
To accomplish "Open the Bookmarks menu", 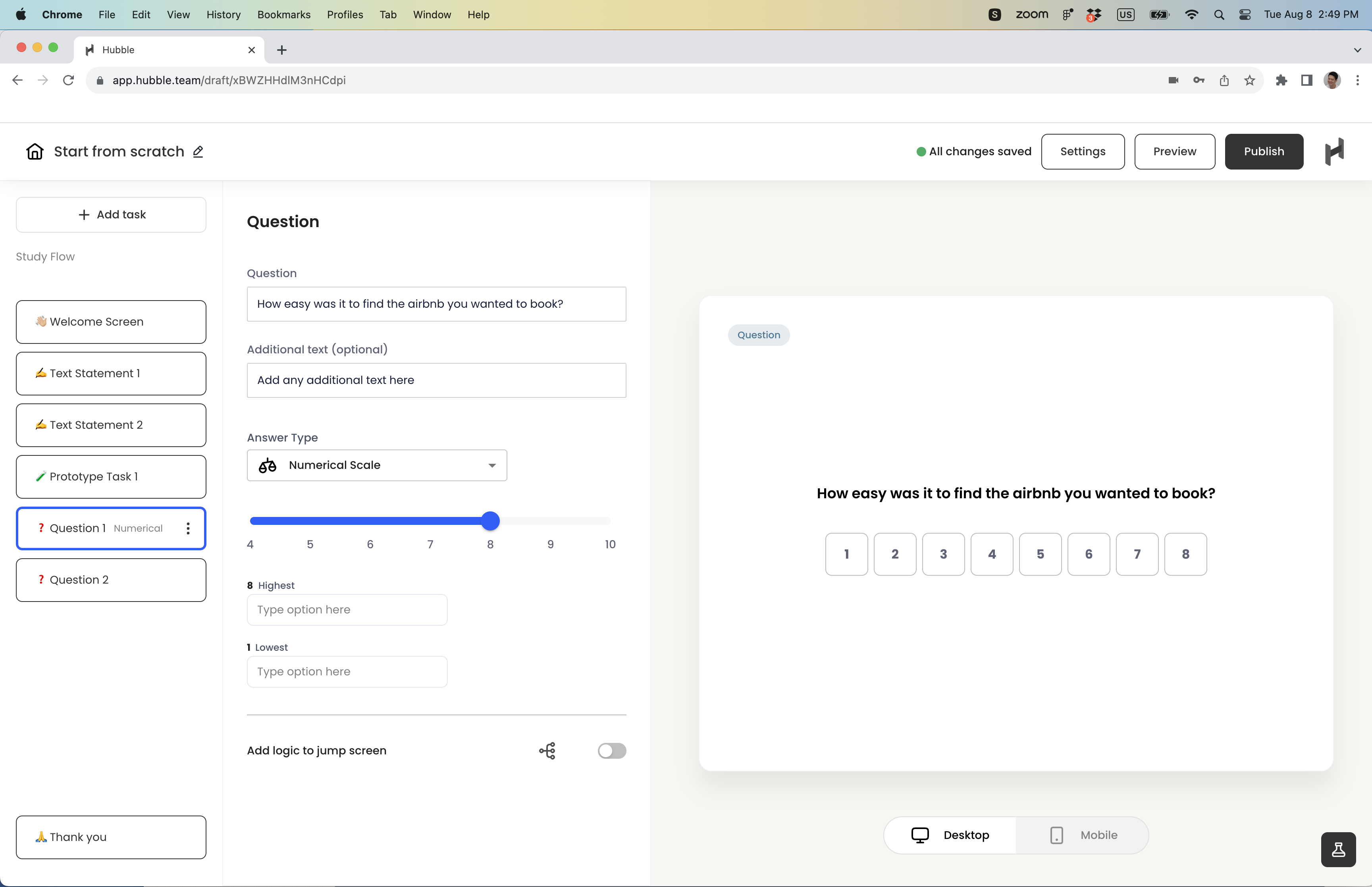I will pos(283,14).
